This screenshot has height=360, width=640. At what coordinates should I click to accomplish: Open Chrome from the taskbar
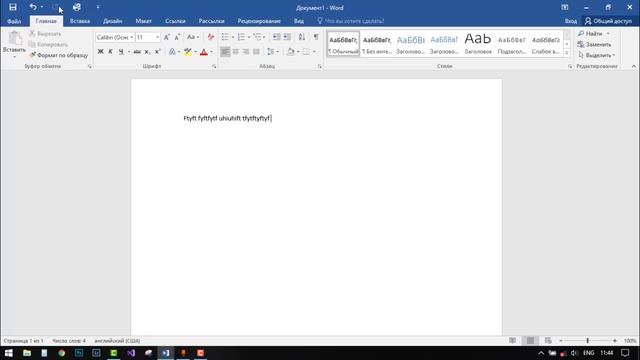tap(62, 353)
